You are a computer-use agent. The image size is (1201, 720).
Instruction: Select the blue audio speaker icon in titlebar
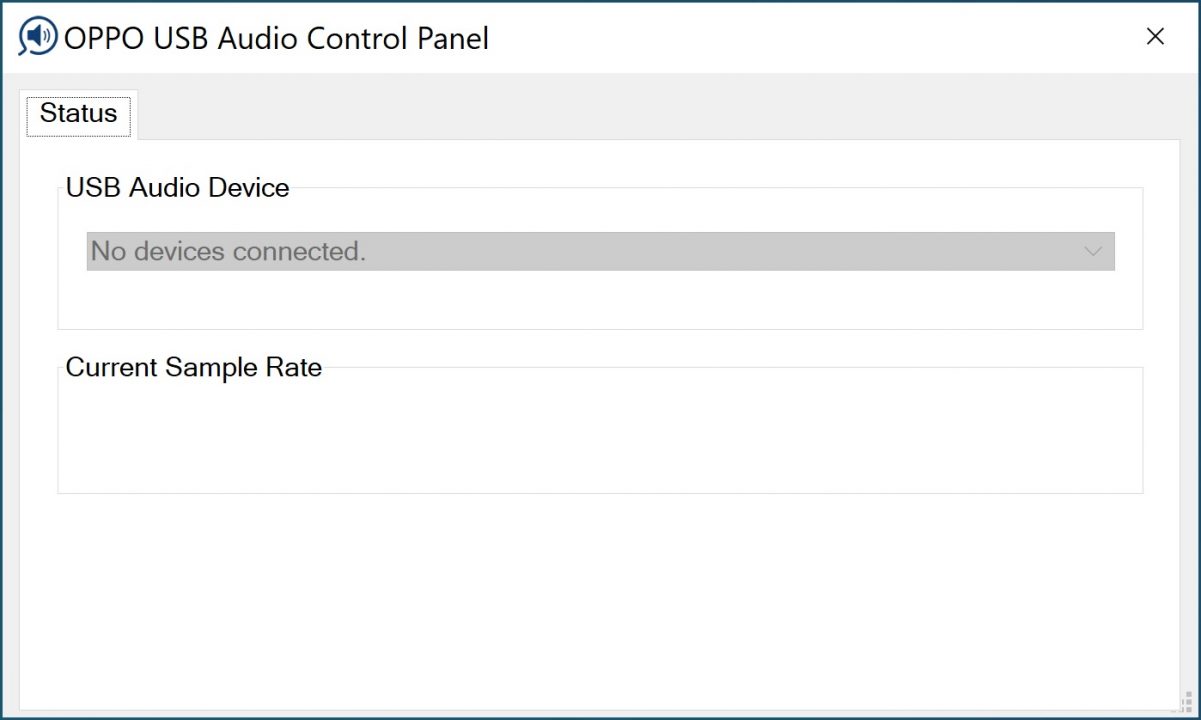(36, 36)
